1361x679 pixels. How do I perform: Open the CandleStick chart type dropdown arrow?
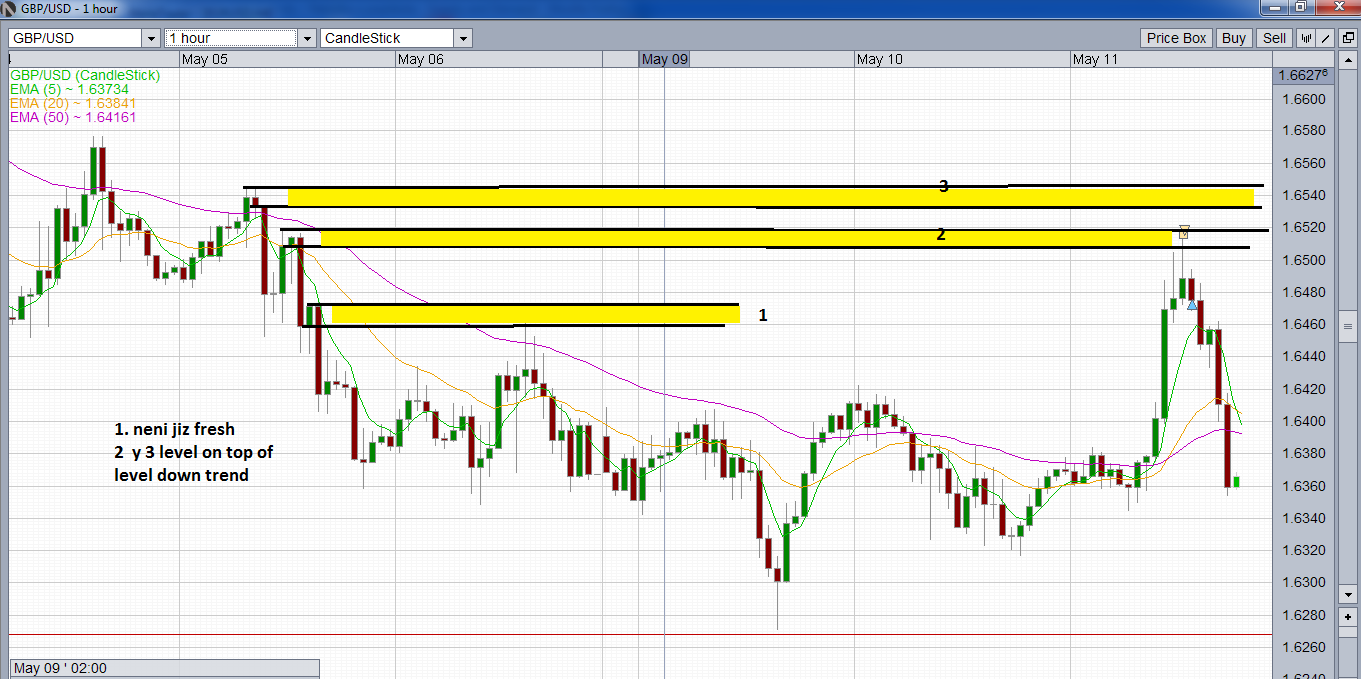(462, 38)
